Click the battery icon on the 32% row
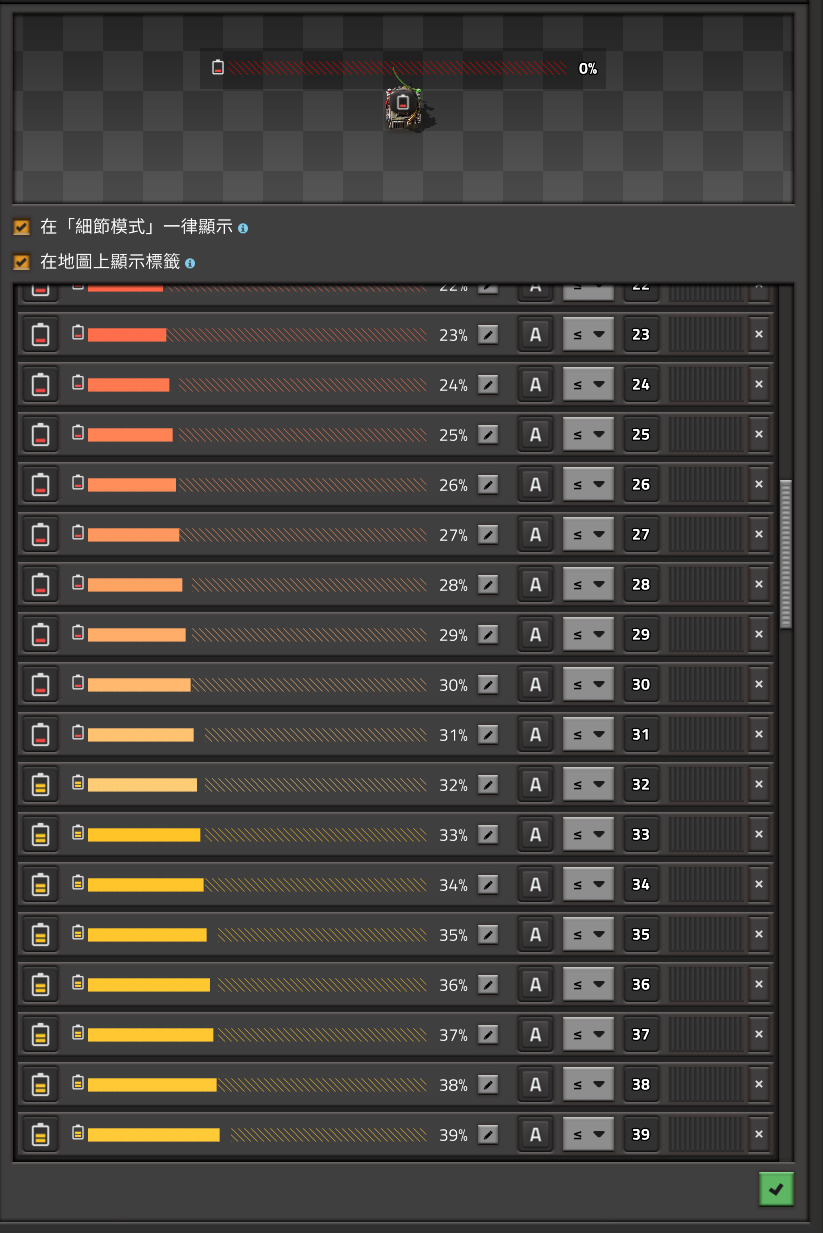This screenshot has width=823, height=1233. [41, 784]
